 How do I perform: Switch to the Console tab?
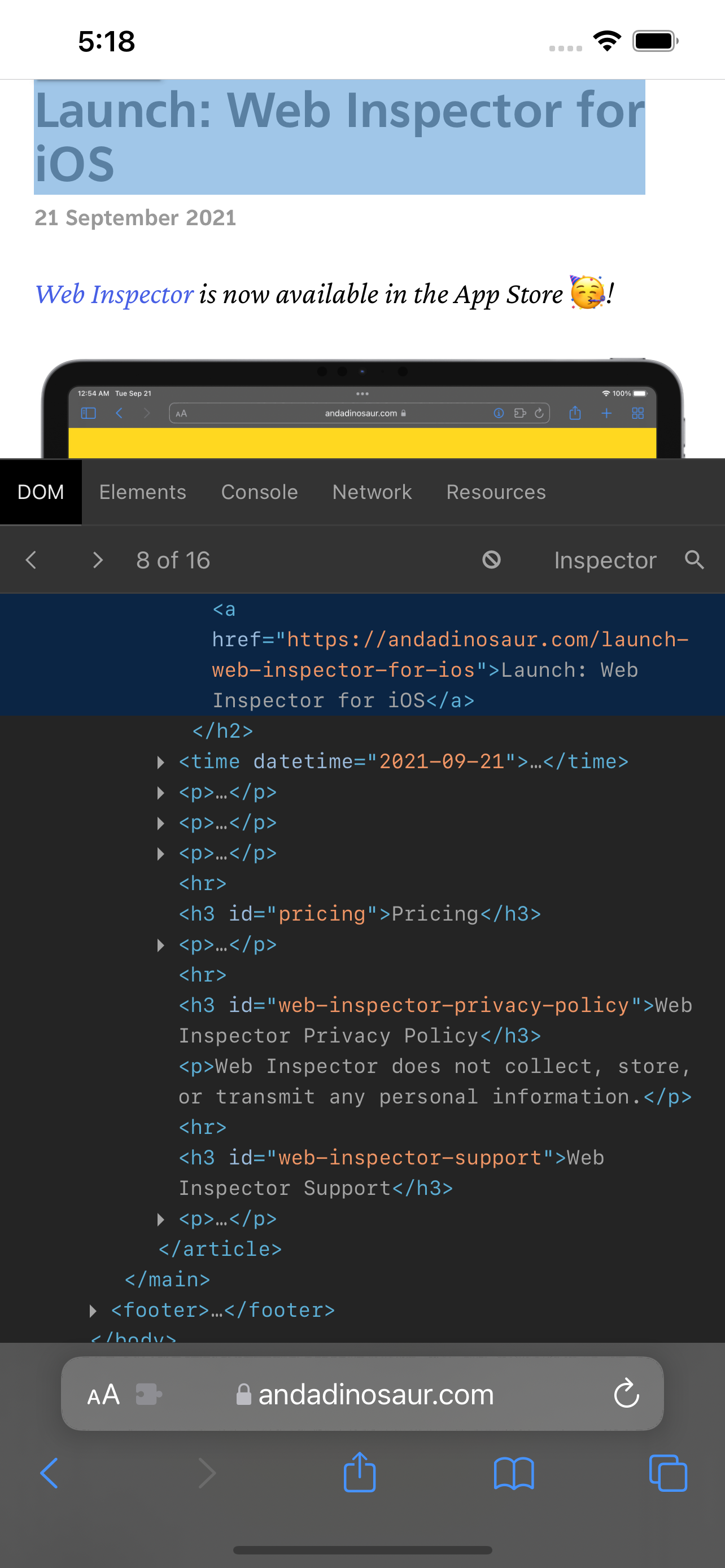click(x=259, y=492)
